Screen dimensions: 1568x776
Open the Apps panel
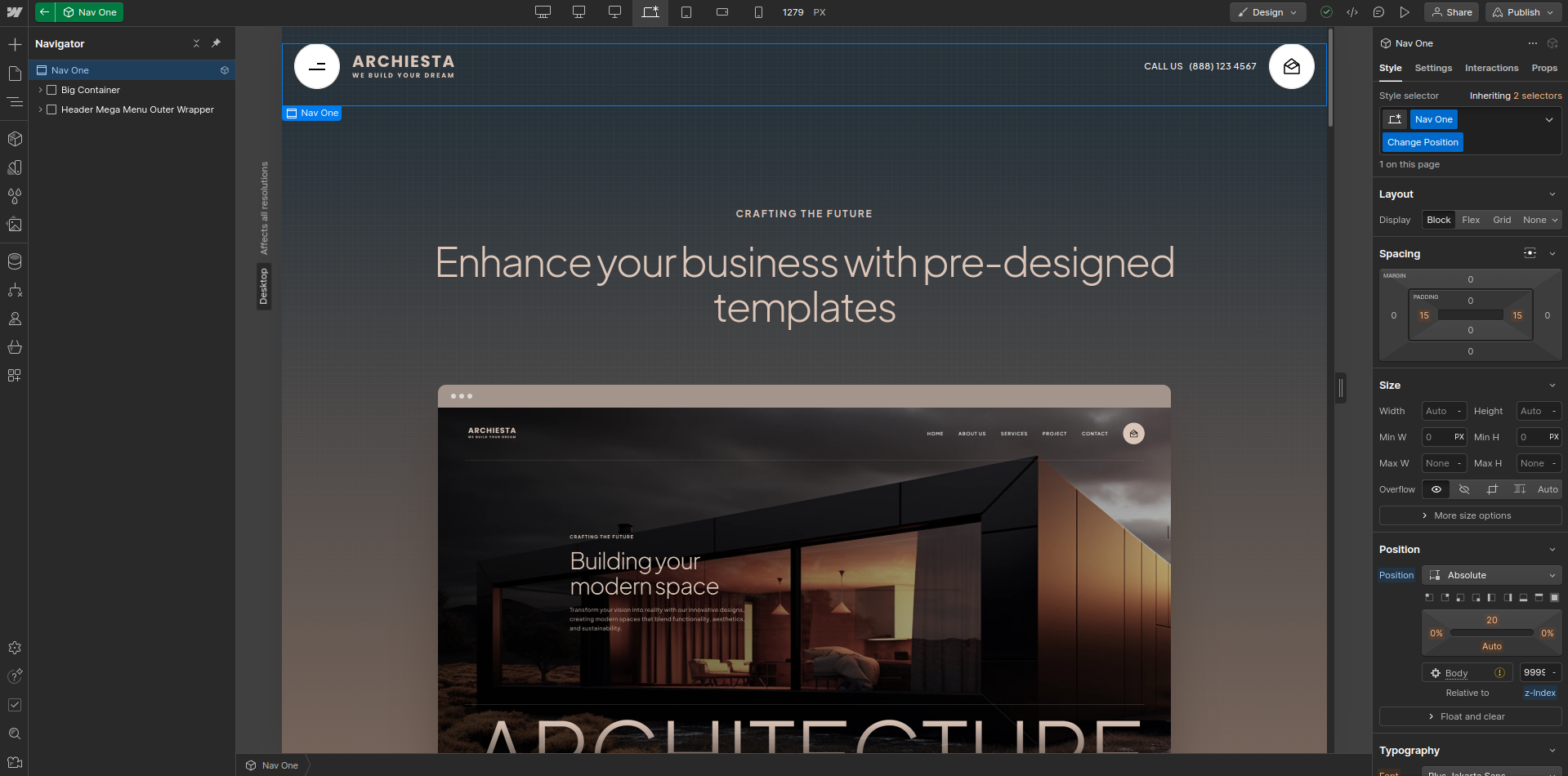tap(15, 376)
